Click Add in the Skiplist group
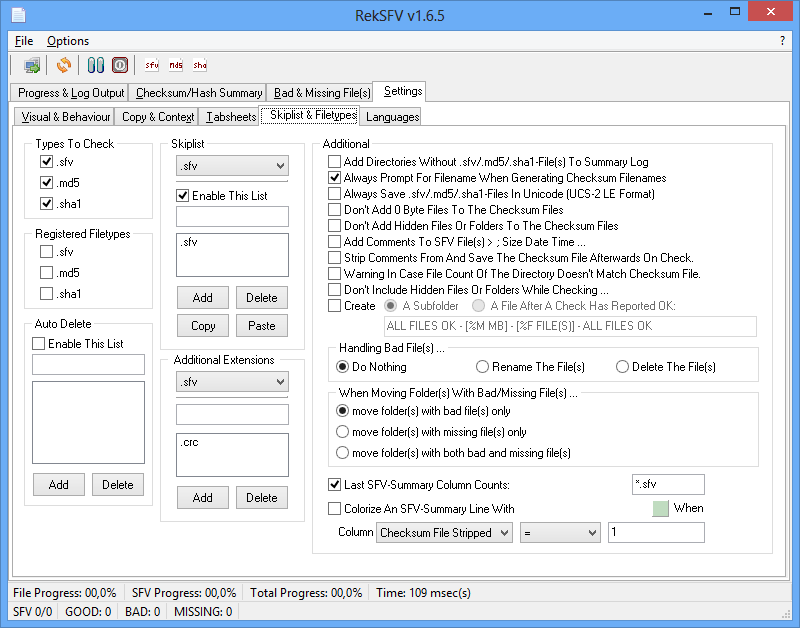This screenshot has height=628, width=800. pyautogui.click(x=203, y=297)
